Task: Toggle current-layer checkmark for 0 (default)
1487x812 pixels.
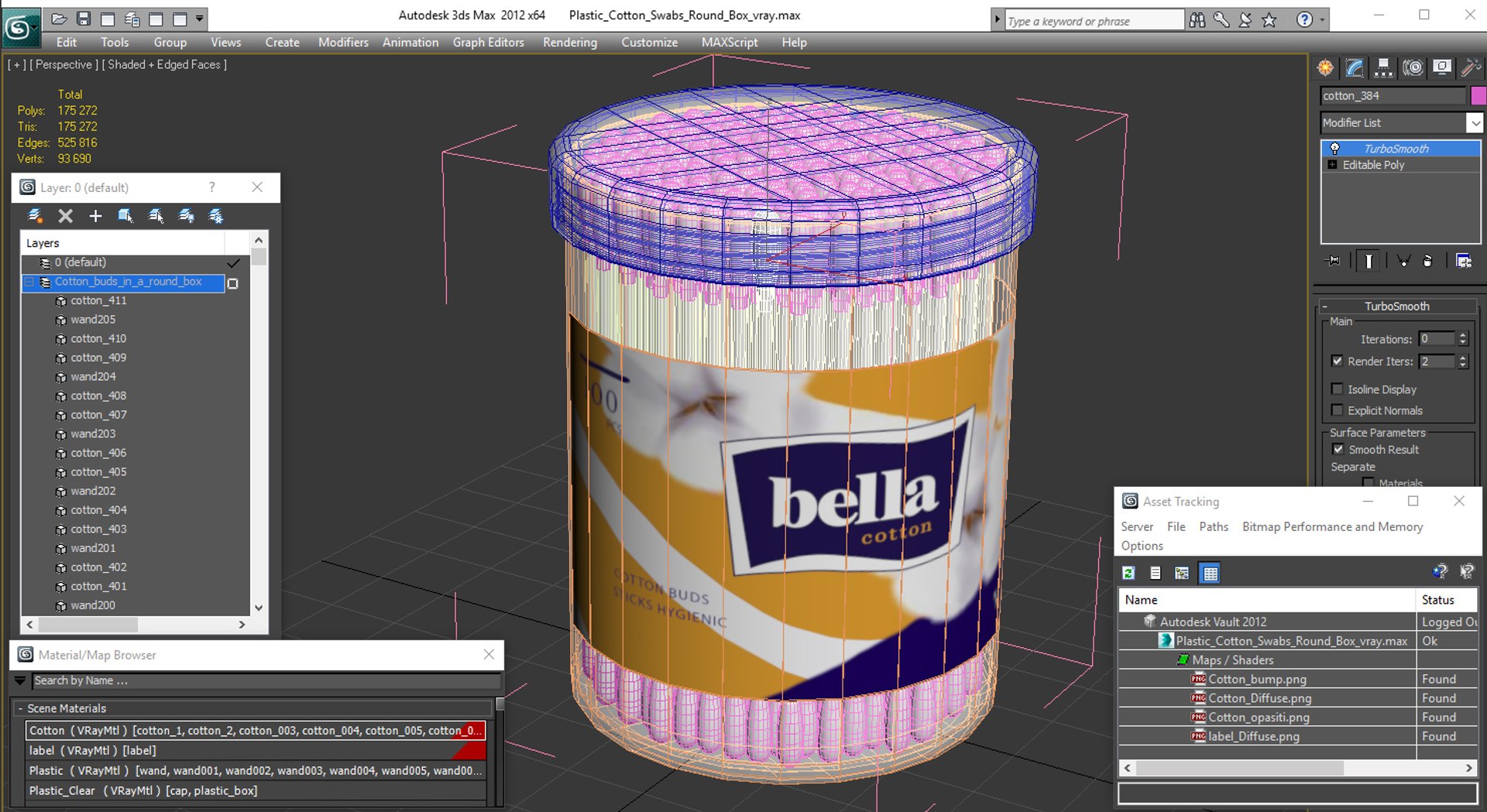Action: point(234,263)
